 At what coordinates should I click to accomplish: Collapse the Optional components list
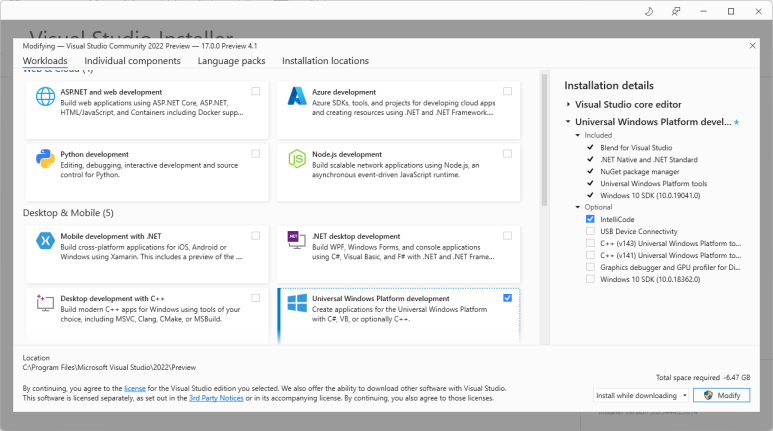click(578, 207)
